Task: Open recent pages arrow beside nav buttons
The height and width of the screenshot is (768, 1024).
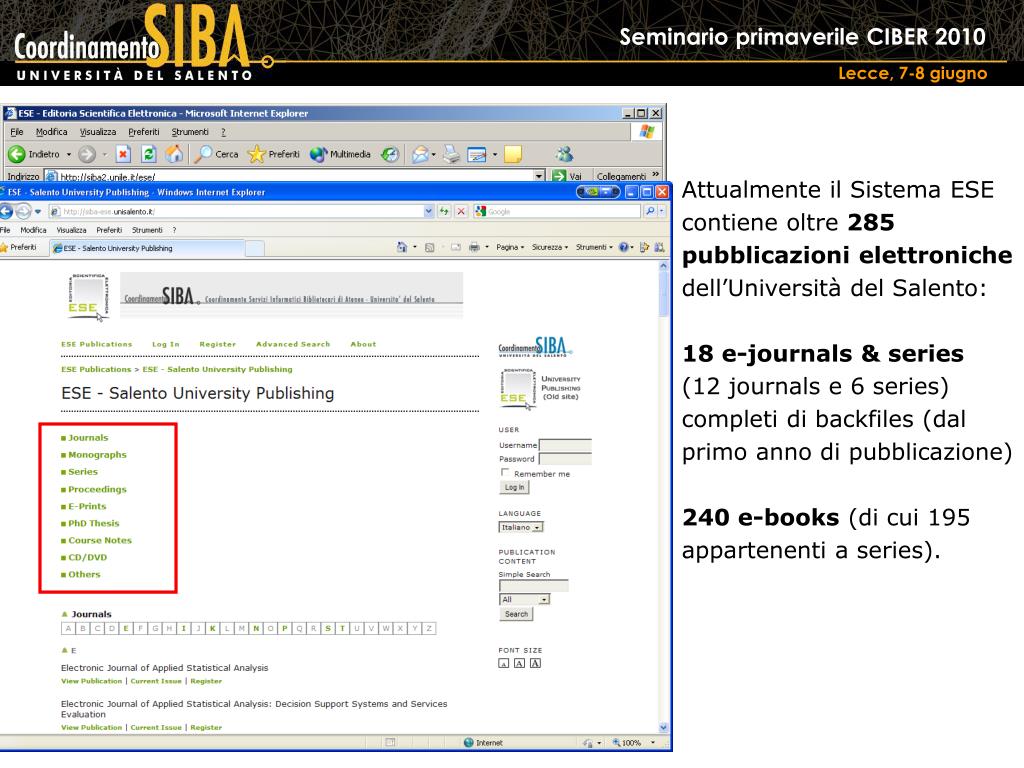Action: coord(38,212)
